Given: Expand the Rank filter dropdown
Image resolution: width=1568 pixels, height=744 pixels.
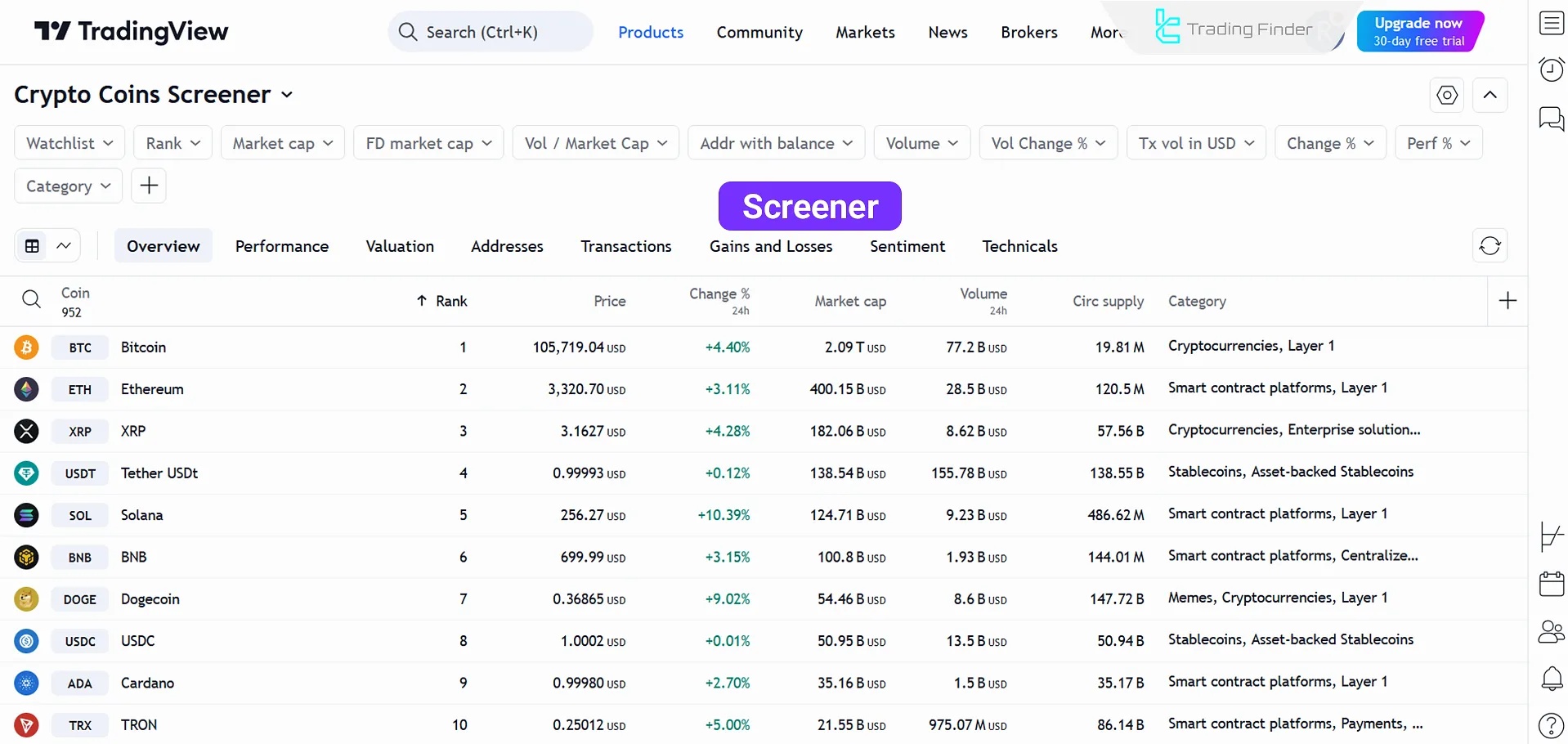Looking at the screenshot, I should [x=173, y=143].
